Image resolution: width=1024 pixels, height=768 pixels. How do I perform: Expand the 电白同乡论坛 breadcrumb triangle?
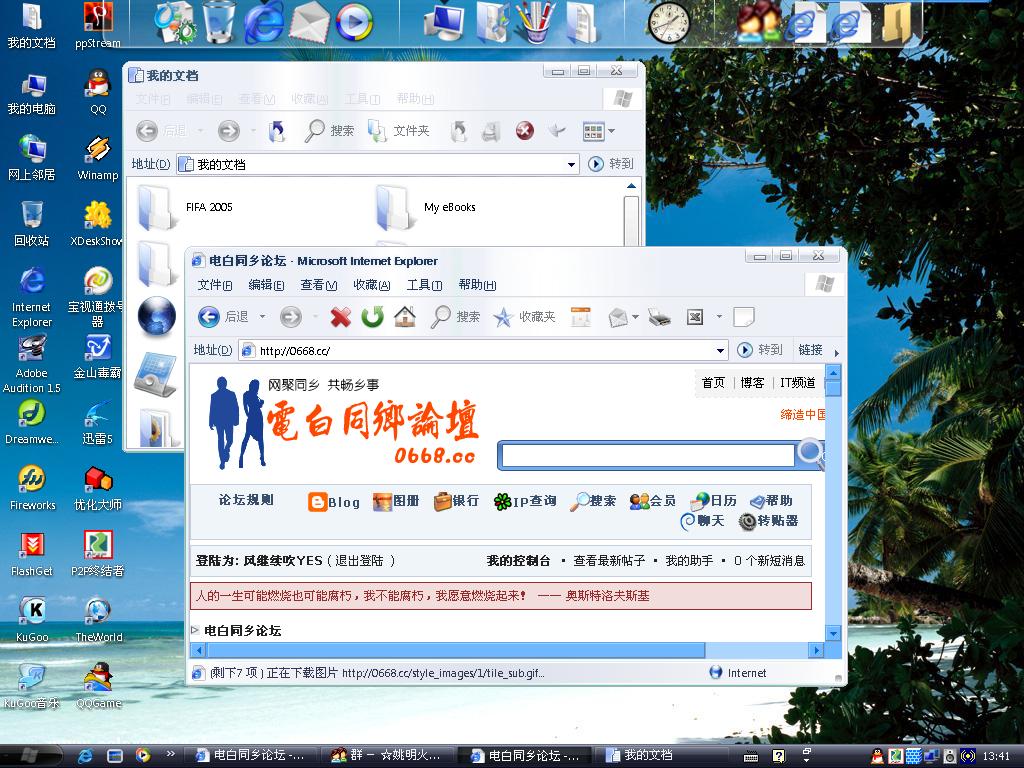(x=196, y=630)
